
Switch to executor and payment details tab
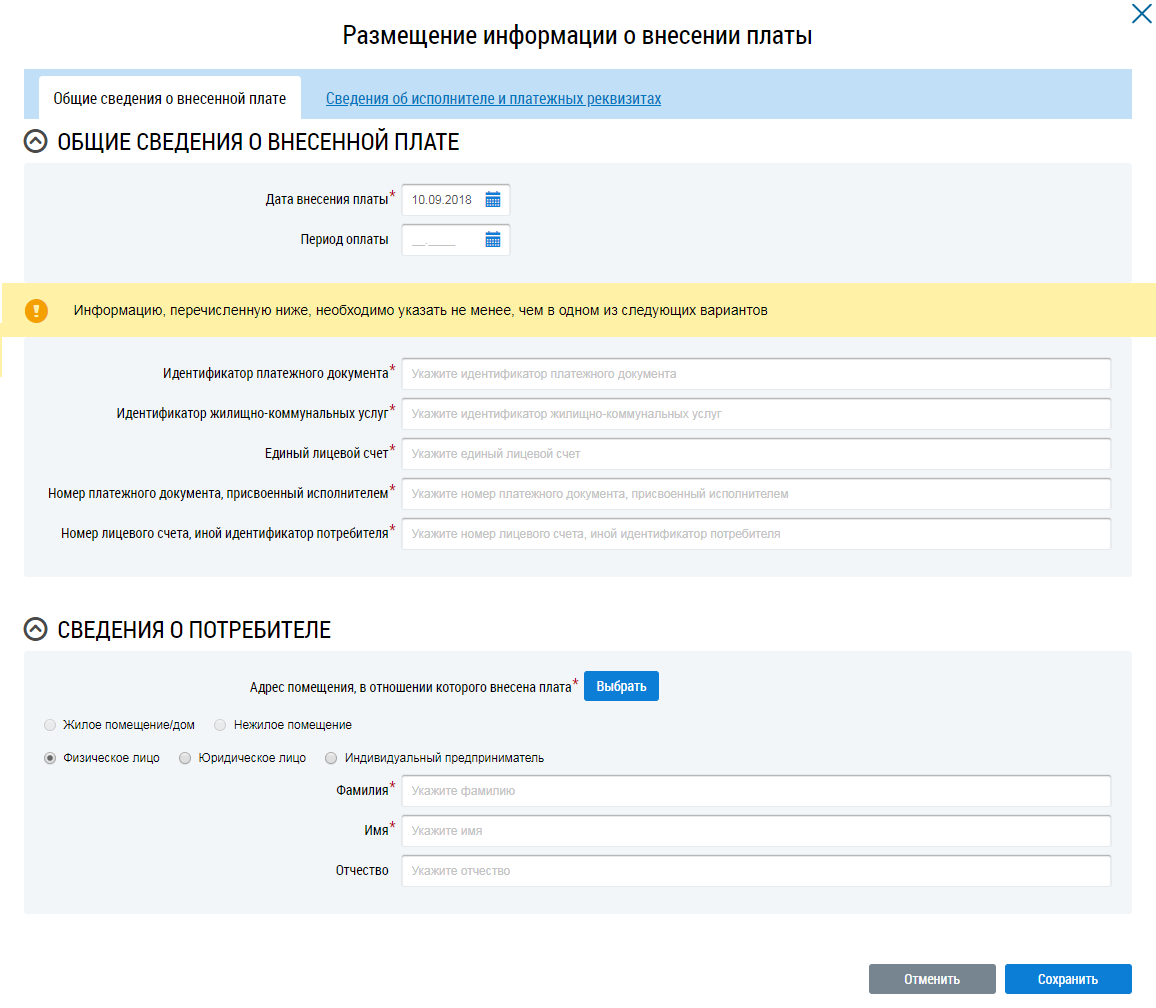(x=493, y=99)
